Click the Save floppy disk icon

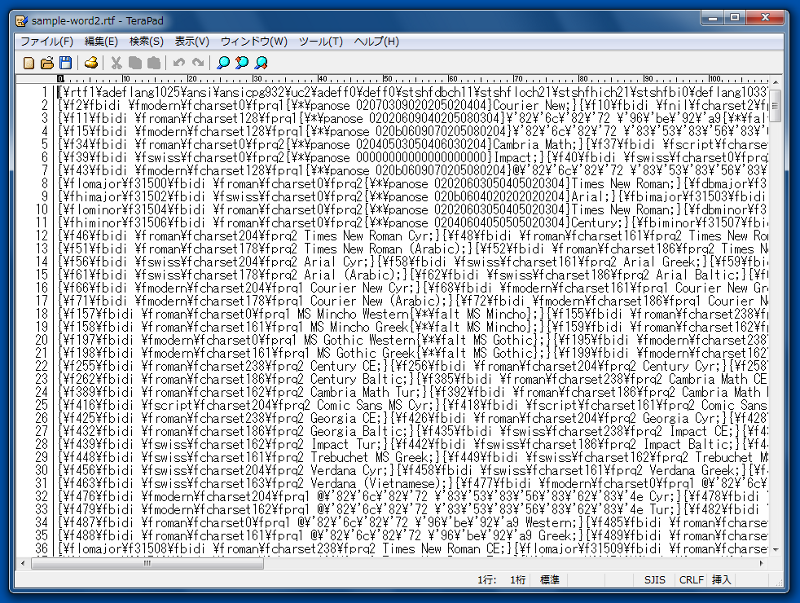[65, 63]
